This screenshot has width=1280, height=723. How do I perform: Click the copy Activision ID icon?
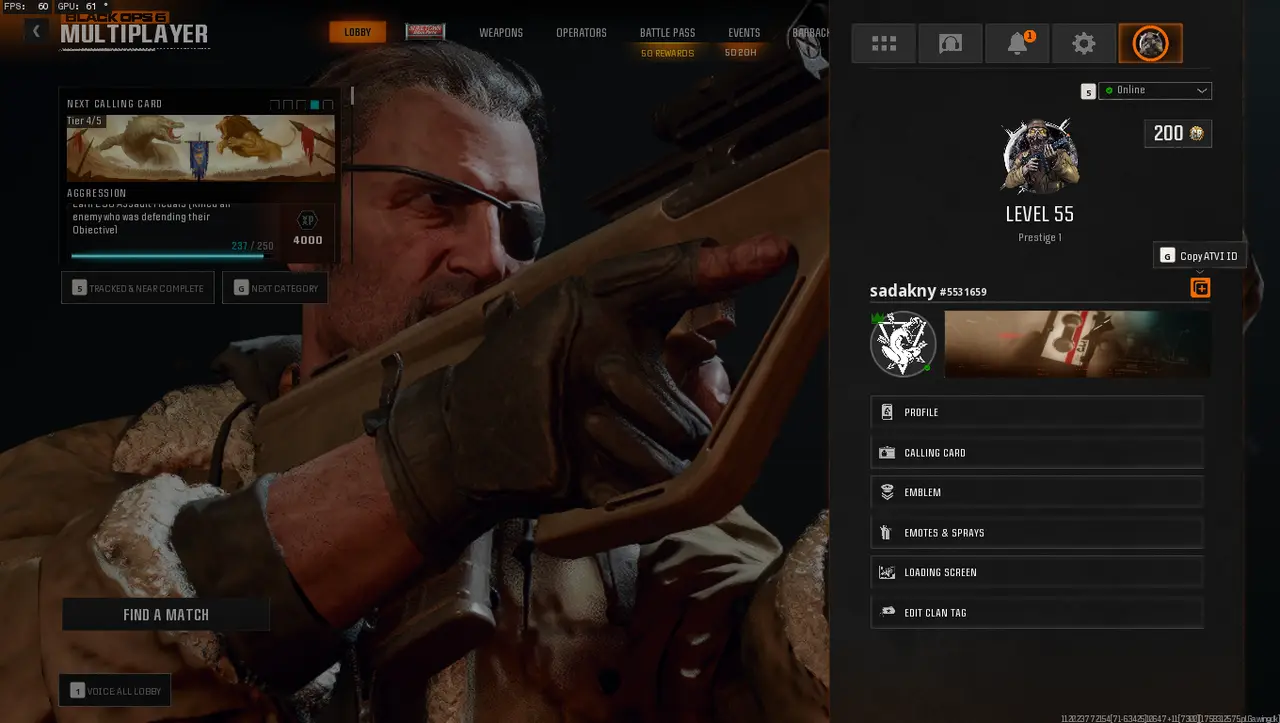click(1200, 288)
